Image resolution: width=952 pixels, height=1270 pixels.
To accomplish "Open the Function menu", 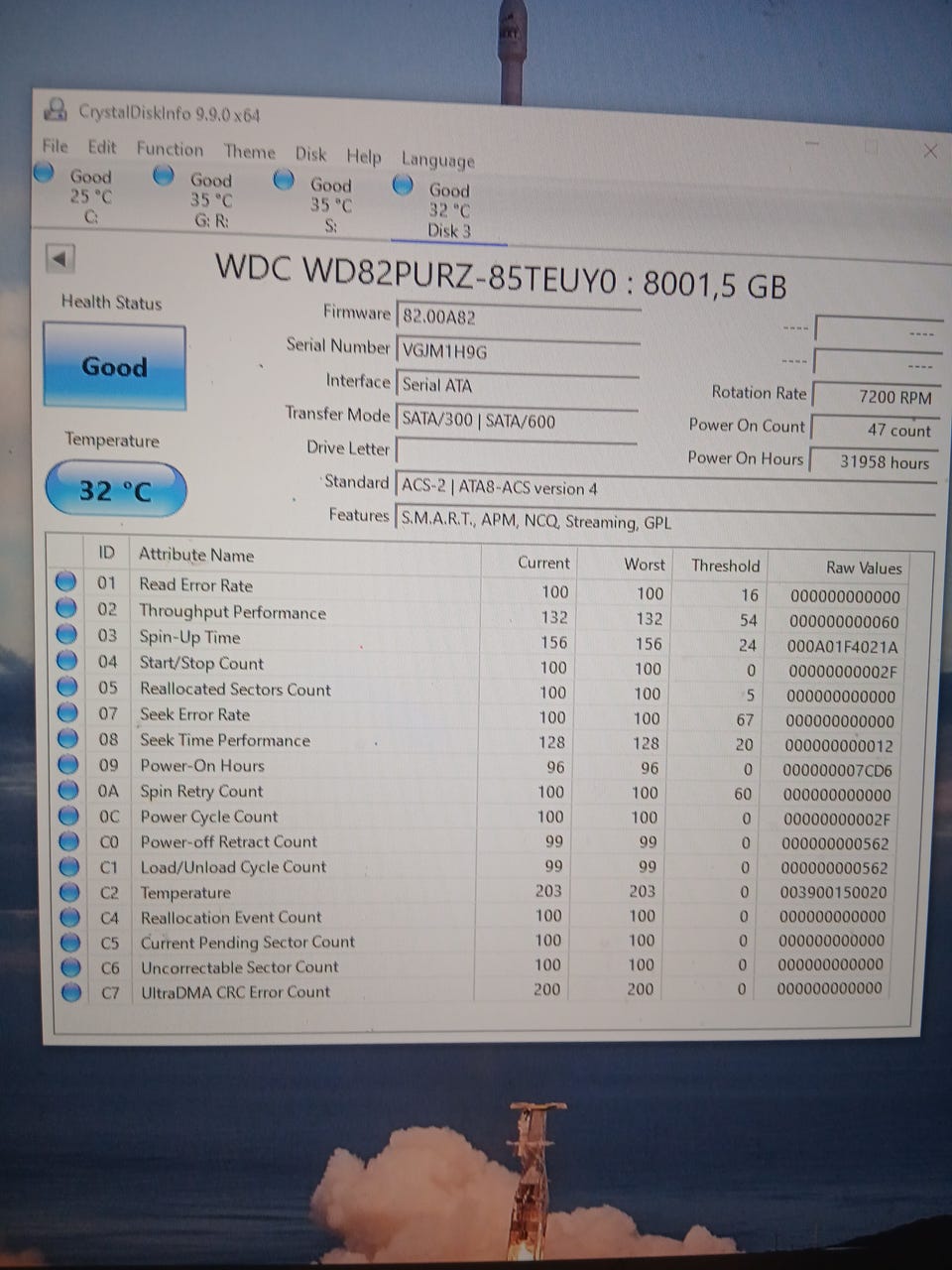I will [170, 149].
